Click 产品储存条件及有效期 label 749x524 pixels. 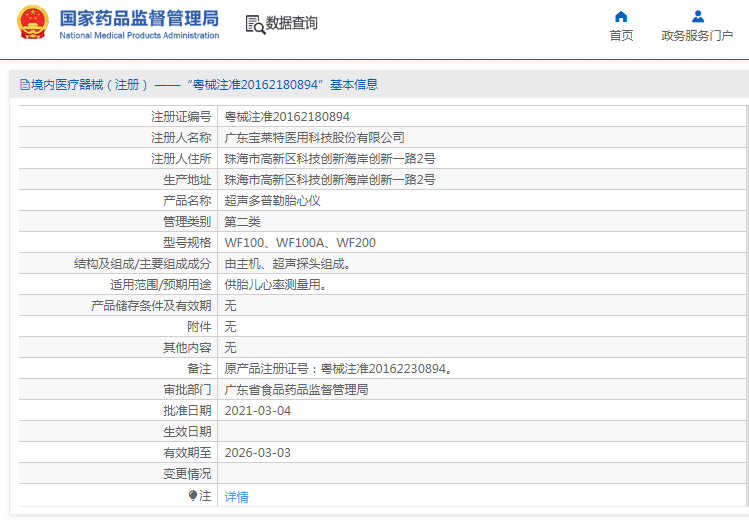(x=151, y=306)
